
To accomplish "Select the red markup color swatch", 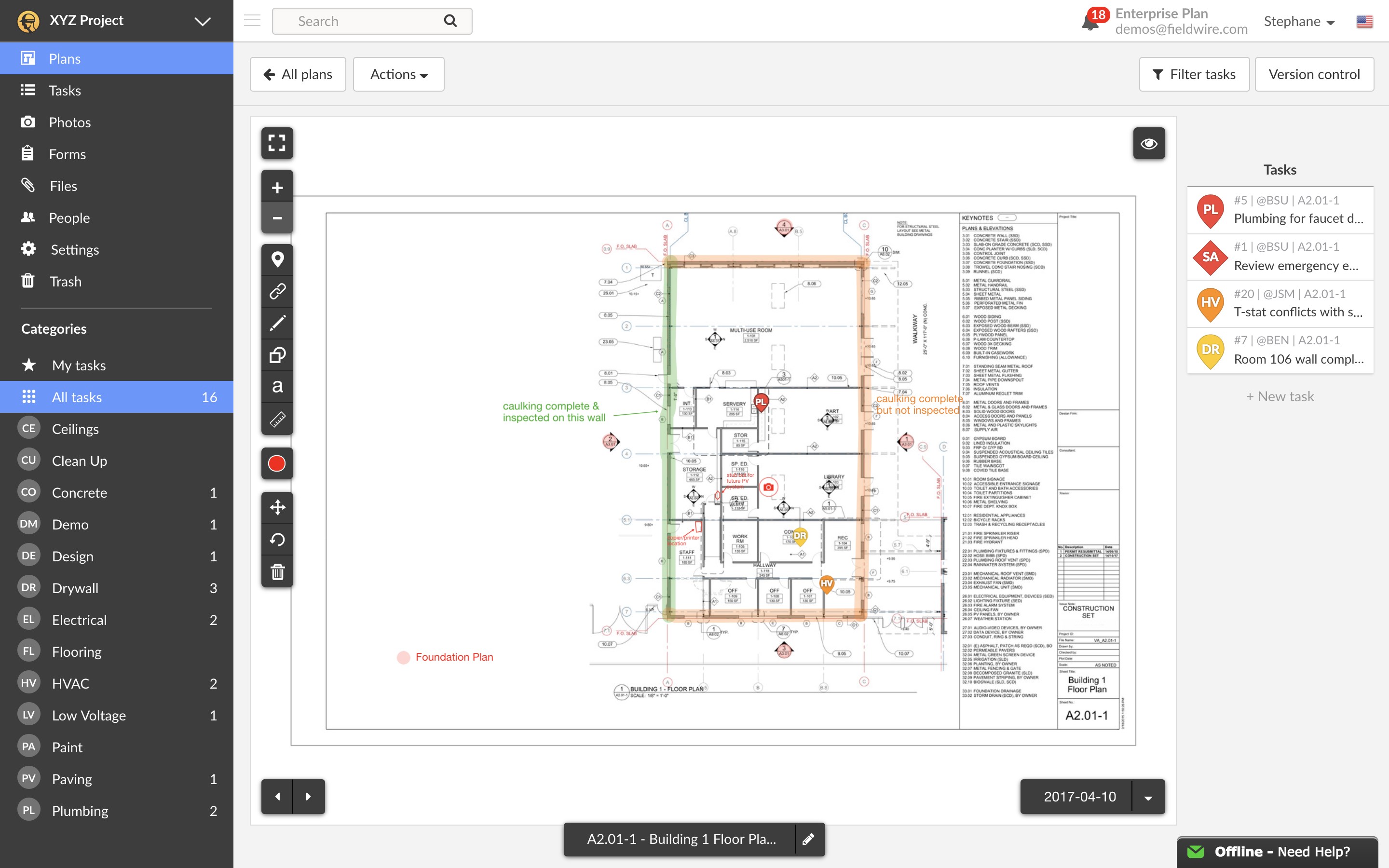I will point(277,463).
